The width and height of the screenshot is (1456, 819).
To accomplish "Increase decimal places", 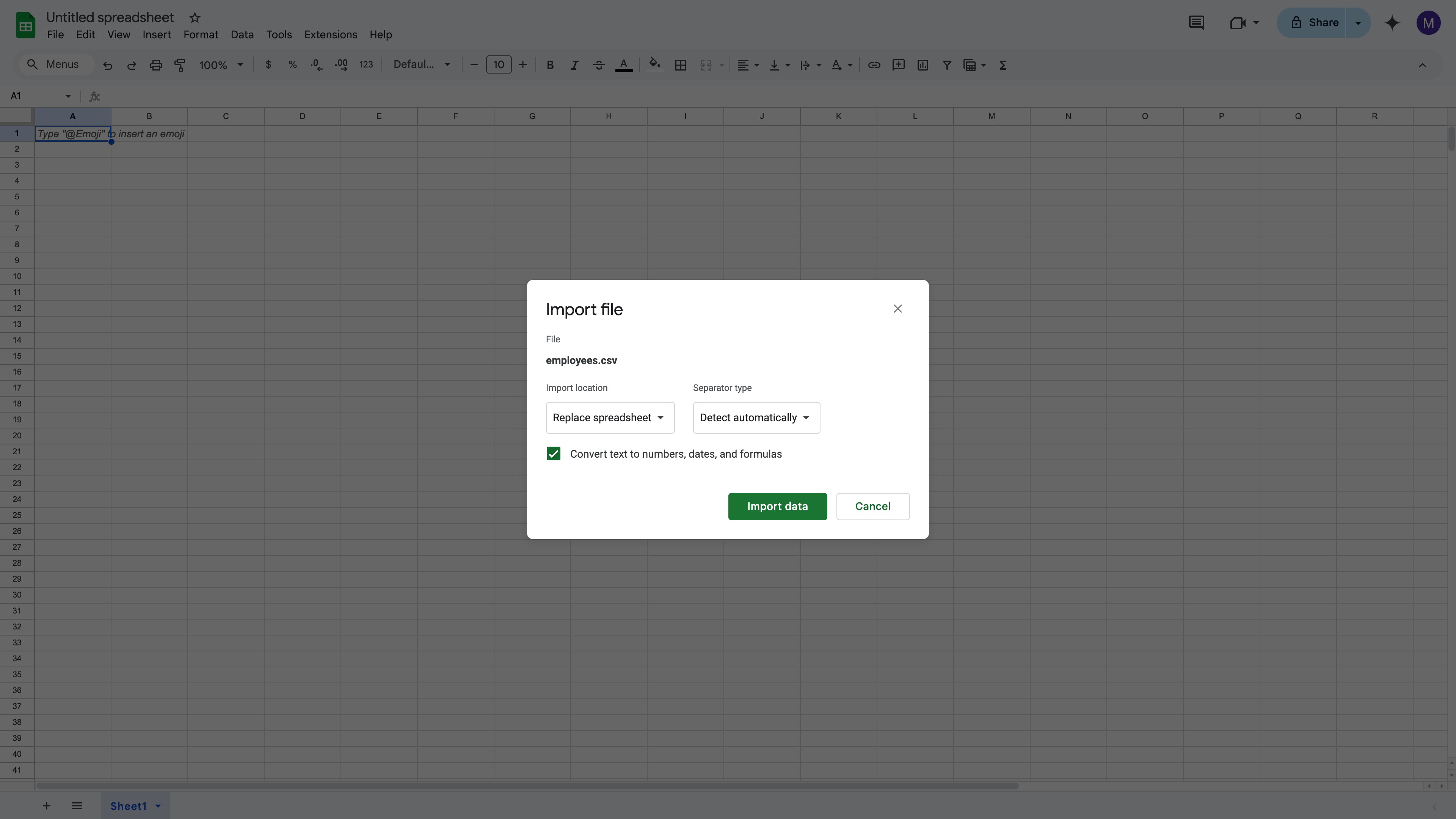I will click(x=341, y=64).
